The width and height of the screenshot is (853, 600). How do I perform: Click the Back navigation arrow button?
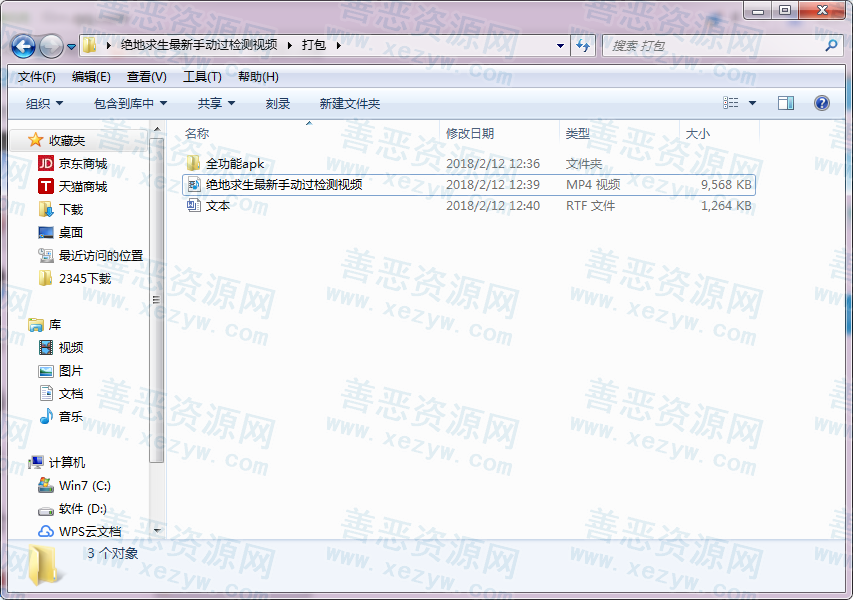coord(24,46)
